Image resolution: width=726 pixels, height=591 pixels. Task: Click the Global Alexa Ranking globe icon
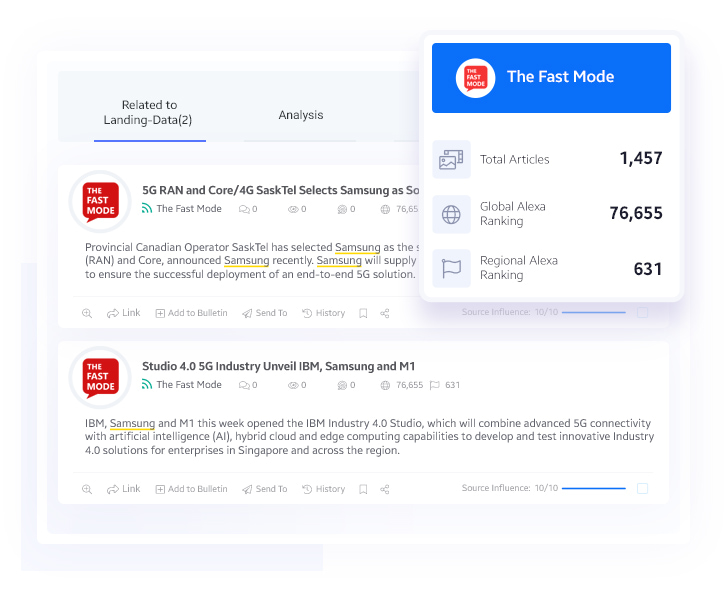pos(451,214)
